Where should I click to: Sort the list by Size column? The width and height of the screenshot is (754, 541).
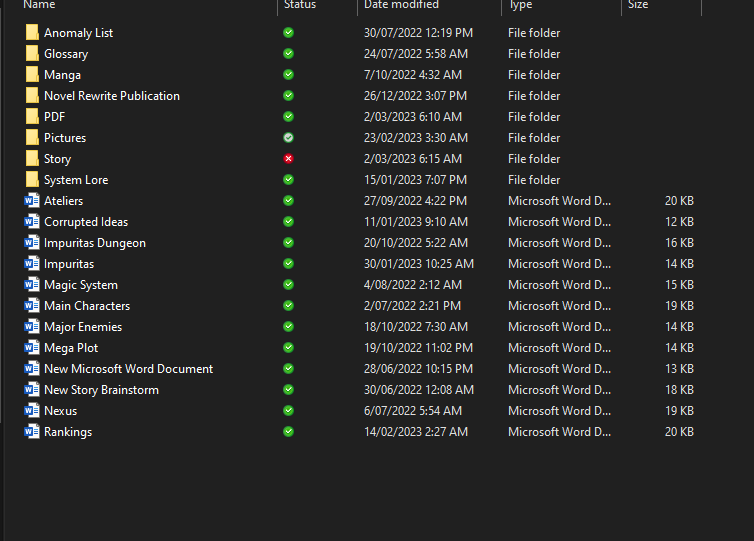tap(638, 5)
